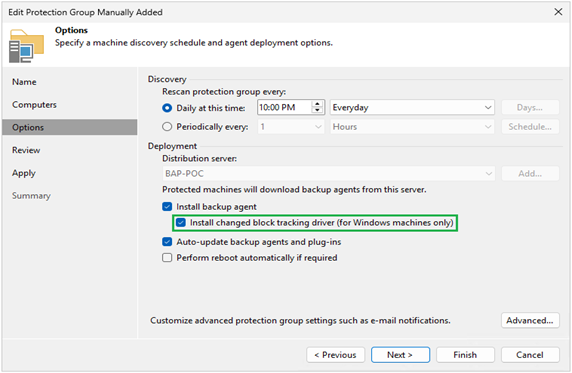Viewport: 572px width, 373px height.
Task: Click the Cancel button
Action: click(530, 355)
